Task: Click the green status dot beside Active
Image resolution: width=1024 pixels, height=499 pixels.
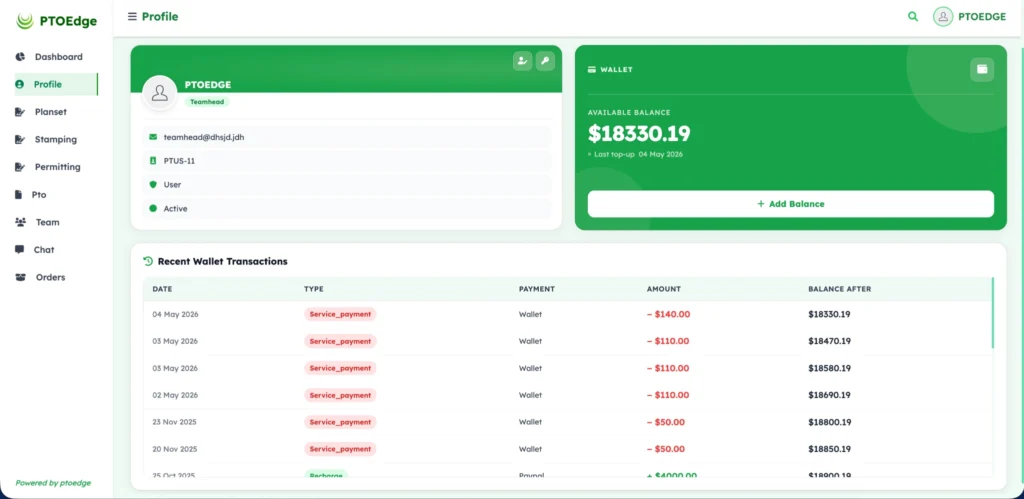Action: pyautogui.click(x=153, y=208)
